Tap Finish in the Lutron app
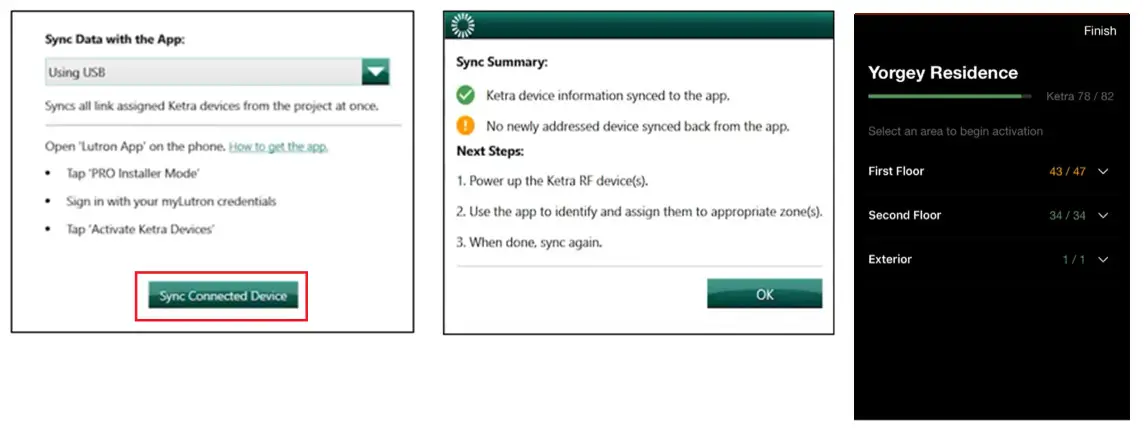 coord(1099,31)
